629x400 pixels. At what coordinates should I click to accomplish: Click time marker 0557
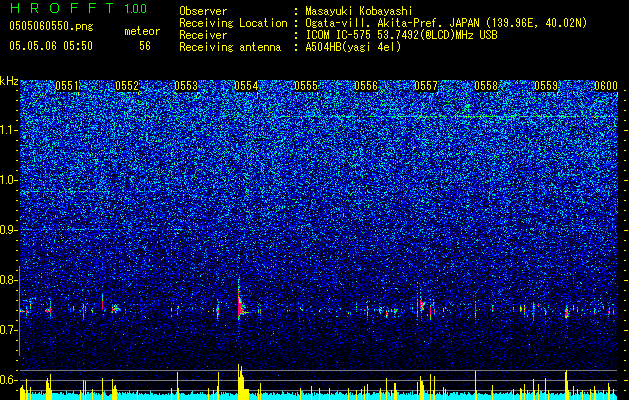click(426, 86)
